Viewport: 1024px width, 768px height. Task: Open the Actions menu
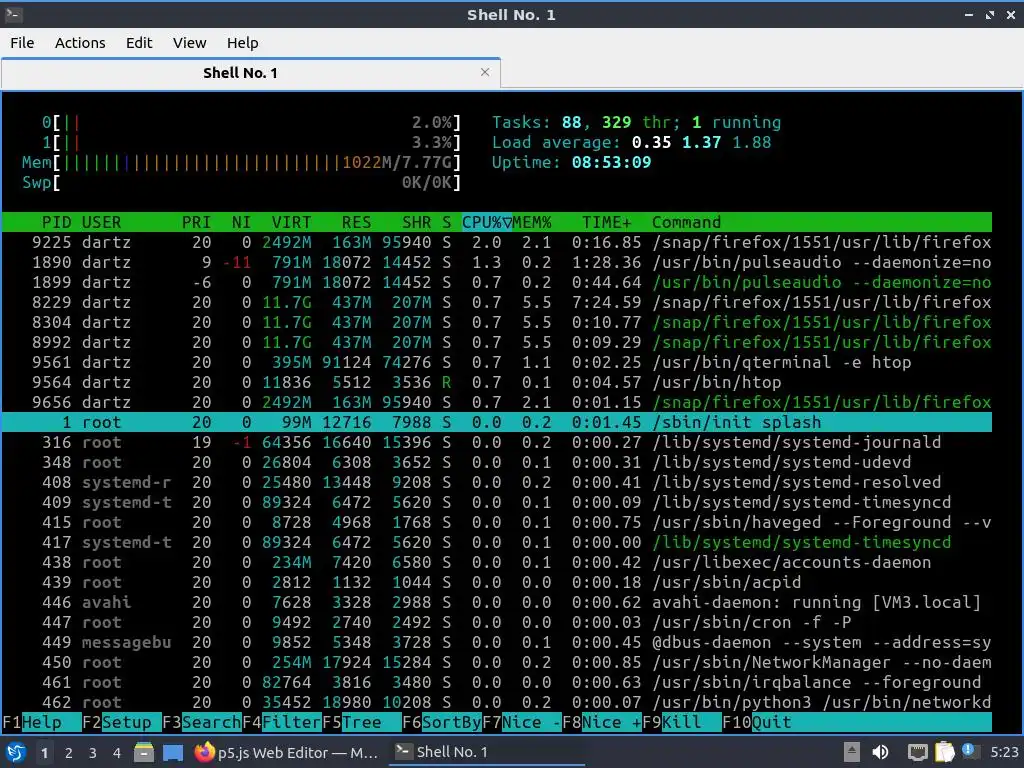tap(80, 43)
